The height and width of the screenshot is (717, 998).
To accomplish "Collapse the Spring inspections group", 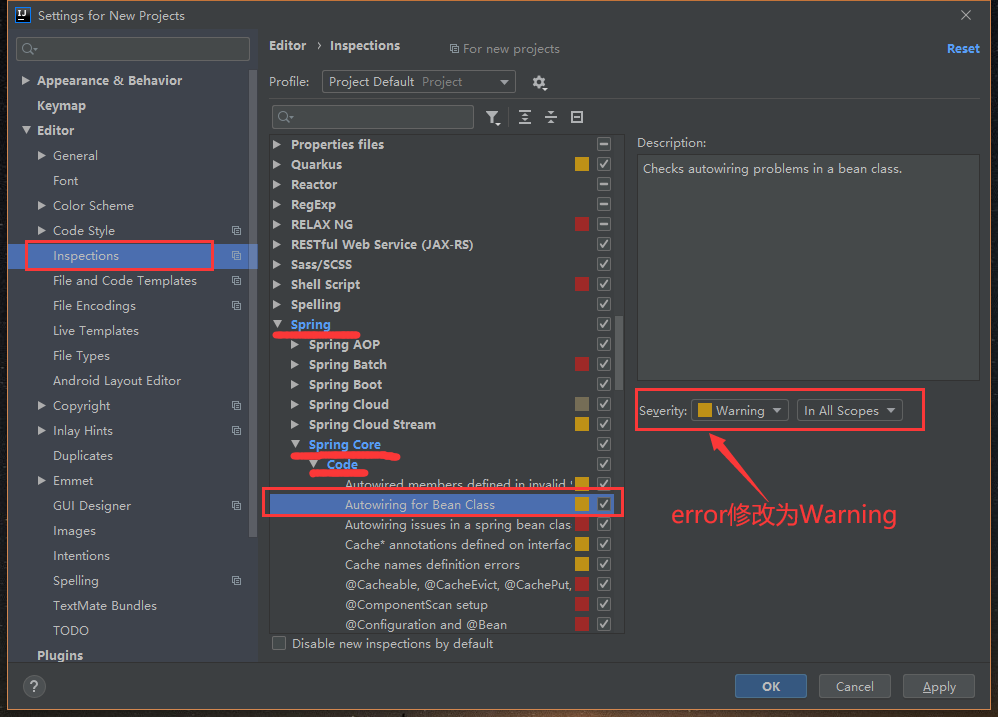I will pos(278,324).
